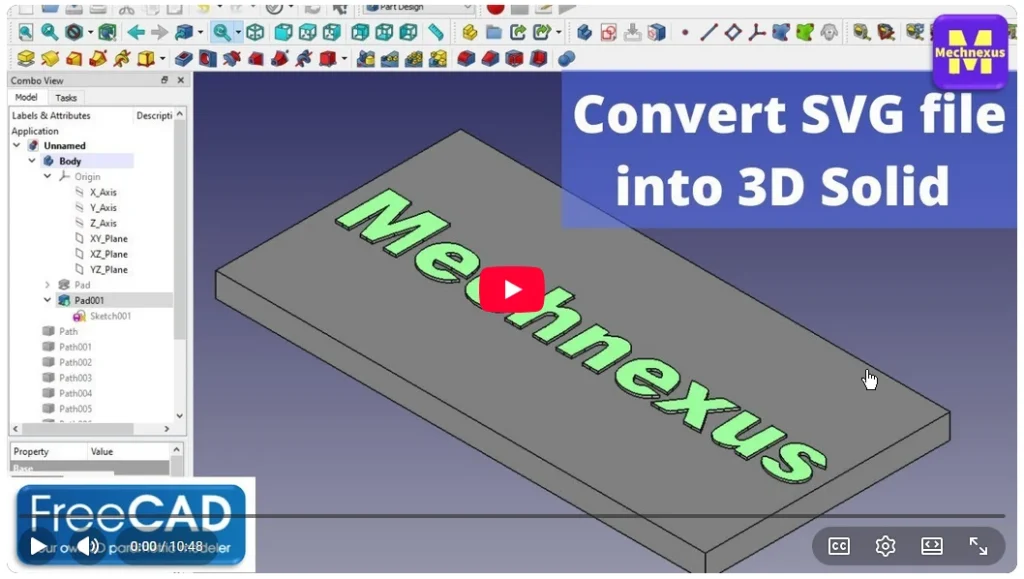The height and width of the screenshot is (579, 1024).
Task: Open the Mechnexus channel logo
Action: [x=969, y=54]
